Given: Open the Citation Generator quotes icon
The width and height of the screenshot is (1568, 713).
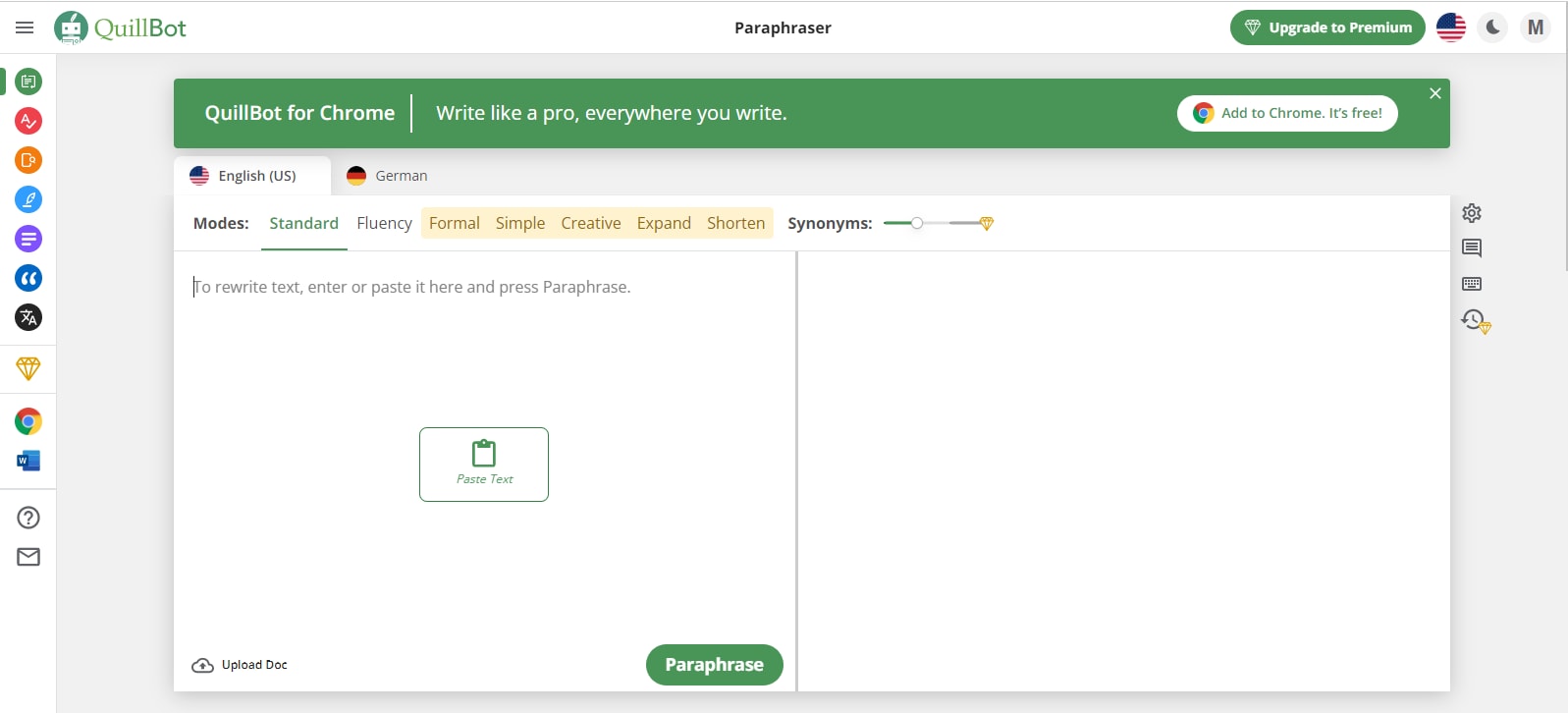Looking at the screenshot, I should point(28,278).
